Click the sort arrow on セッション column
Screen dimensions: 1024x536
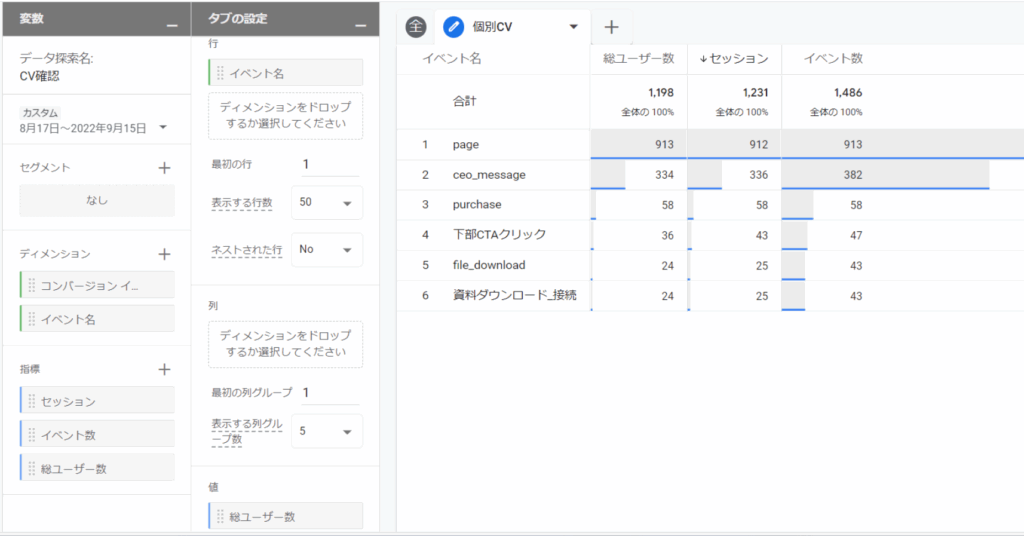[x=703, y=59]
